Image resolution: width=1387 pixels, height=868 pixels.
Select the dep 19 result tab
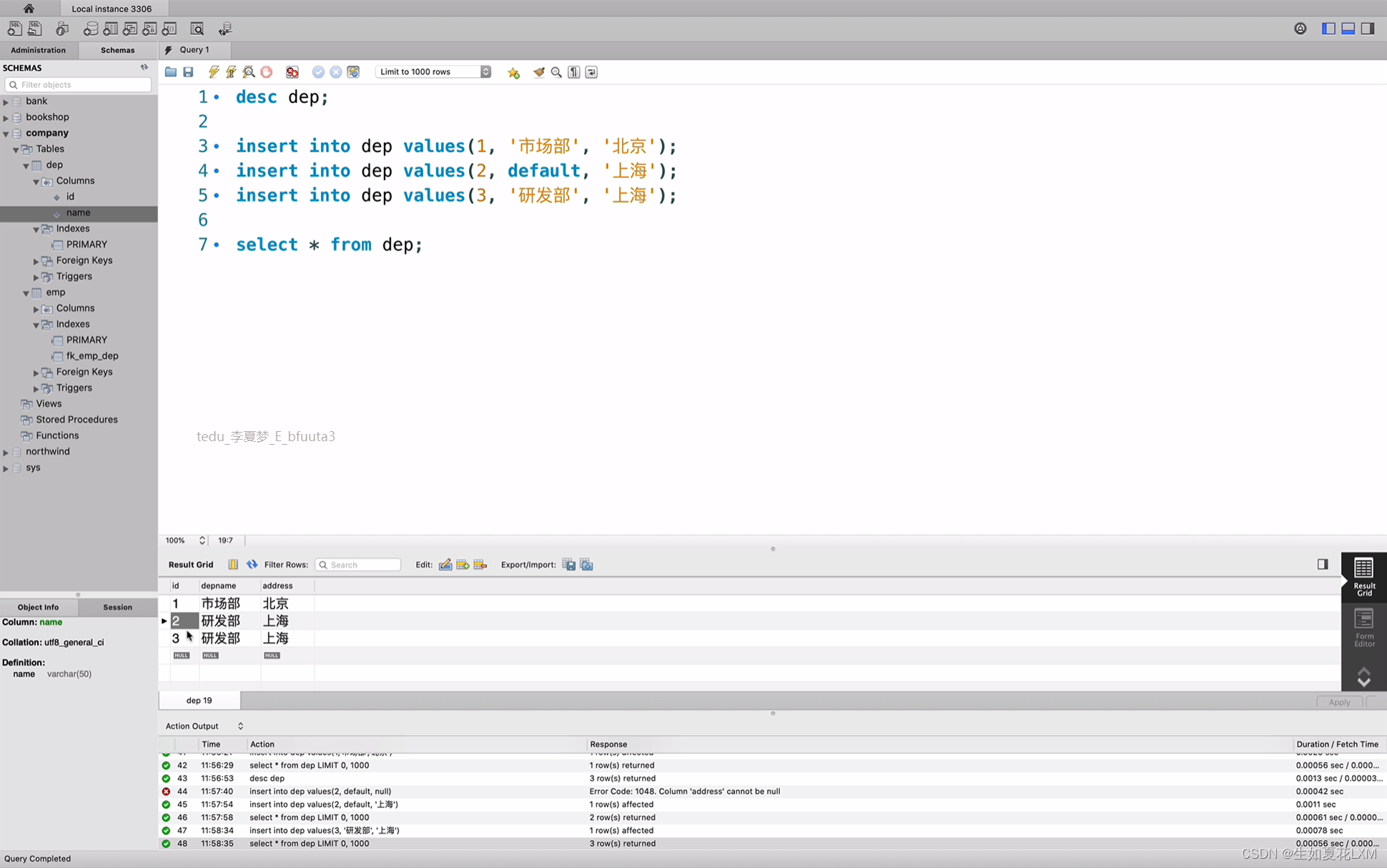tap(199, 701)
